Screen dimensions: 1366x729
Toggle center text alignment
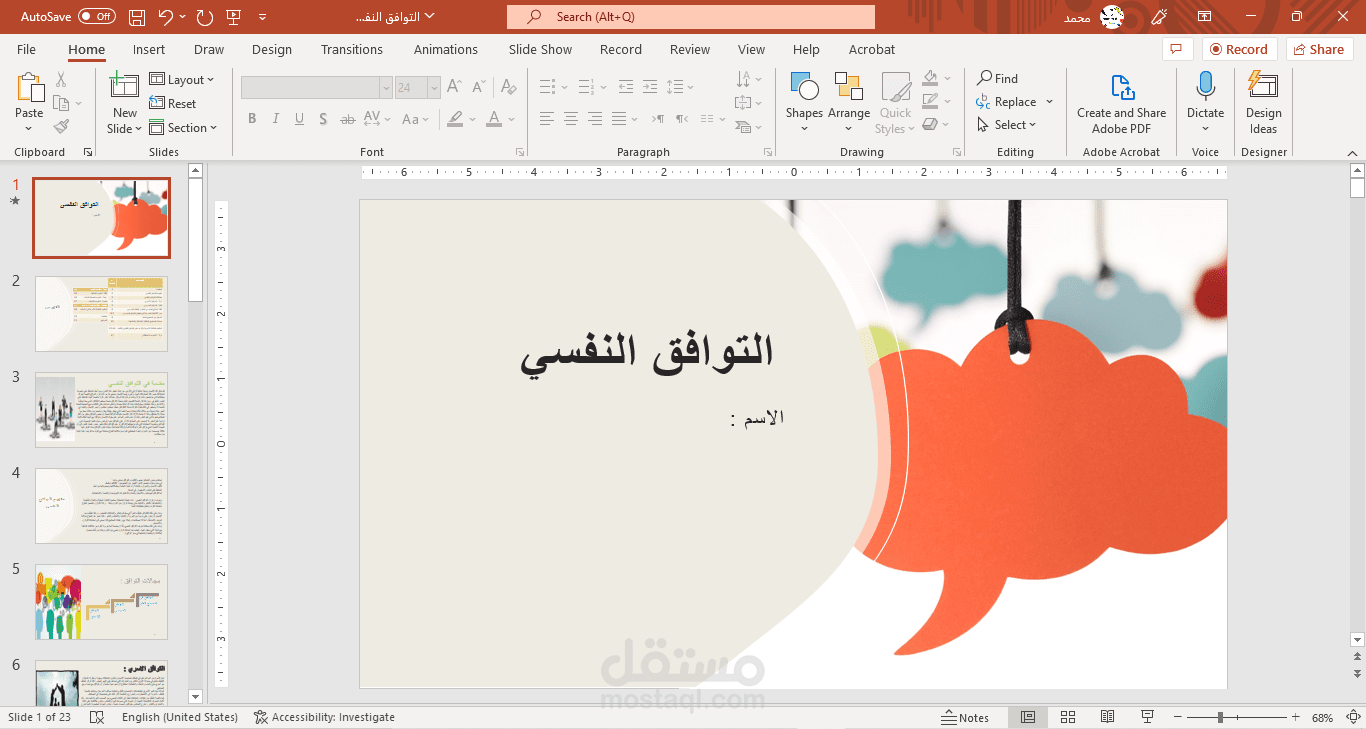tap(570, 119)
